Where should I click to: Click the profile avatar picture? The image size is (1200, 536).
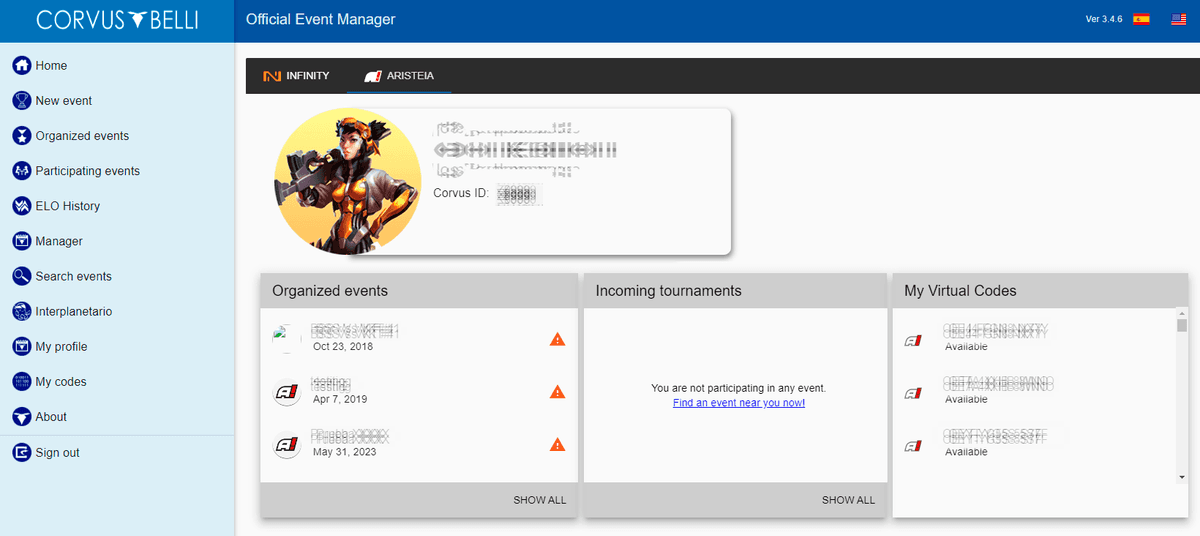point(347,180)
